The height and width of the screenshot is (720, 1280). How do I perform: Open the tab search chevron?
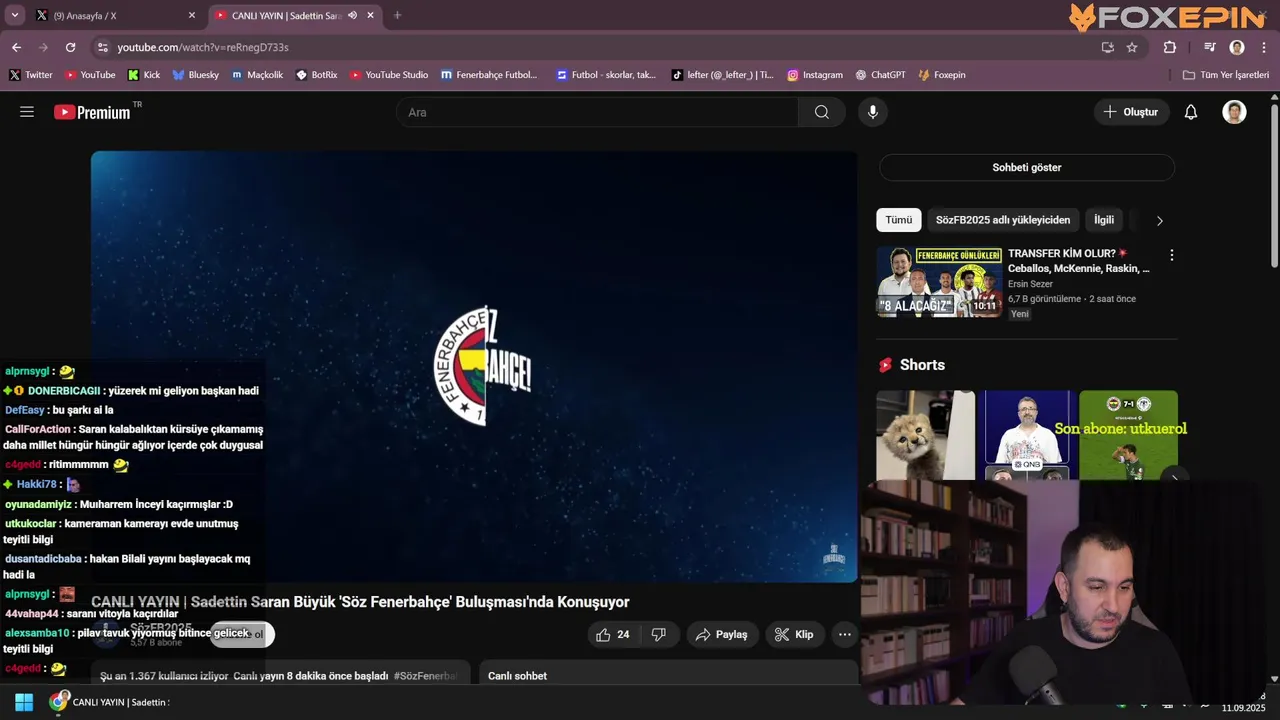[x=15, y=15]
